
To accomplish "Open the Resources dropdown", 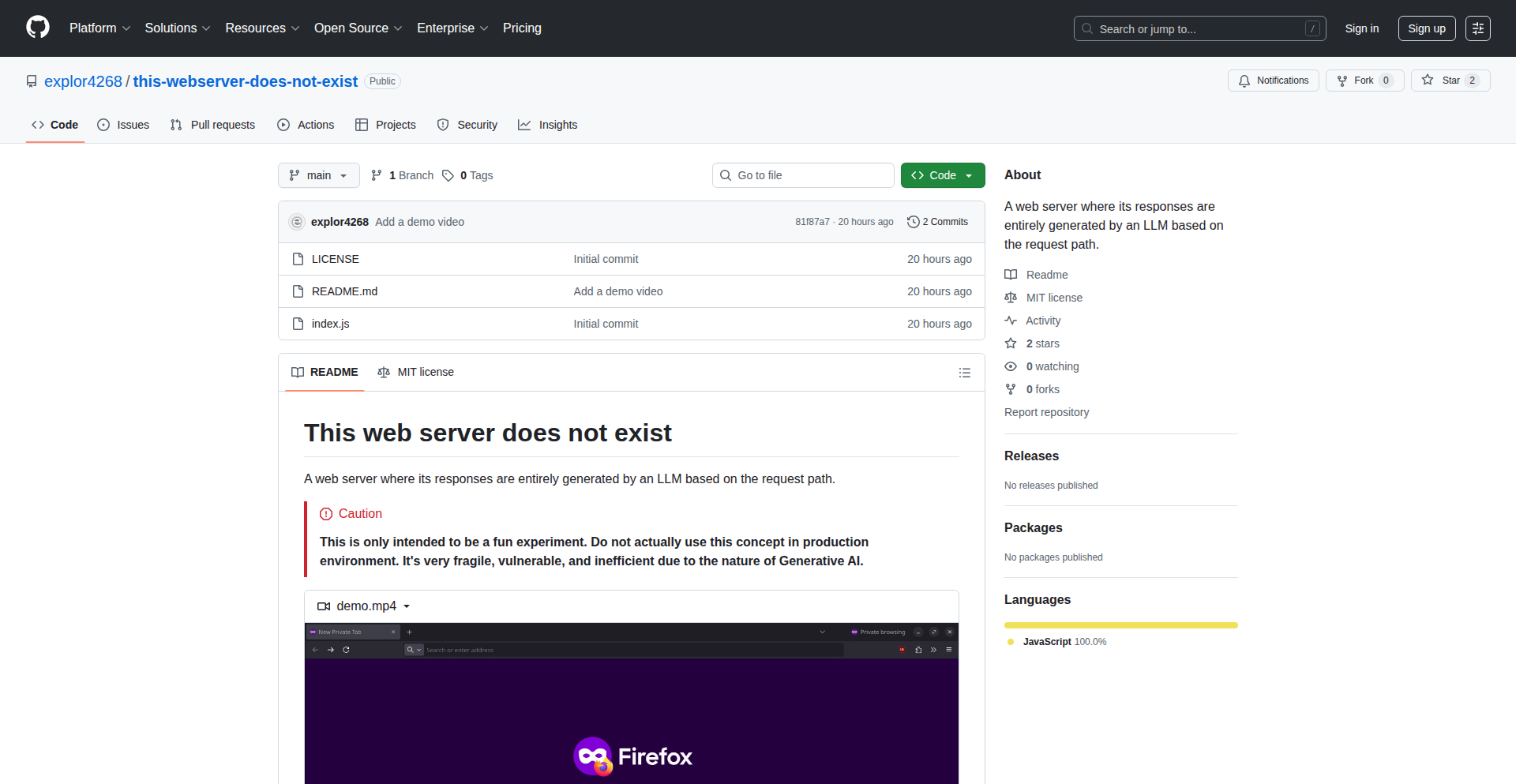I will coord(262,28).
